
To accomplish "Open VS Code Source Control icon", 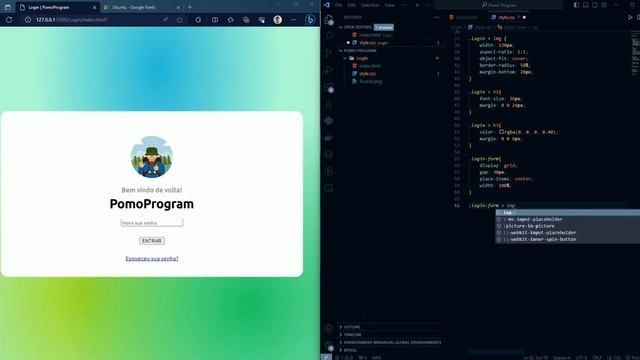I will pos(329,53).
